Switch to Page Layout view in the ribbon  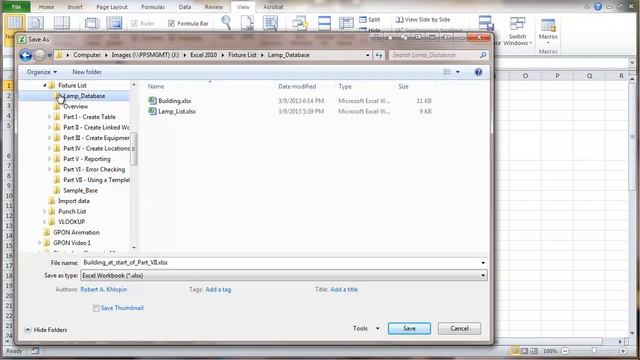[x=36, y=23]
